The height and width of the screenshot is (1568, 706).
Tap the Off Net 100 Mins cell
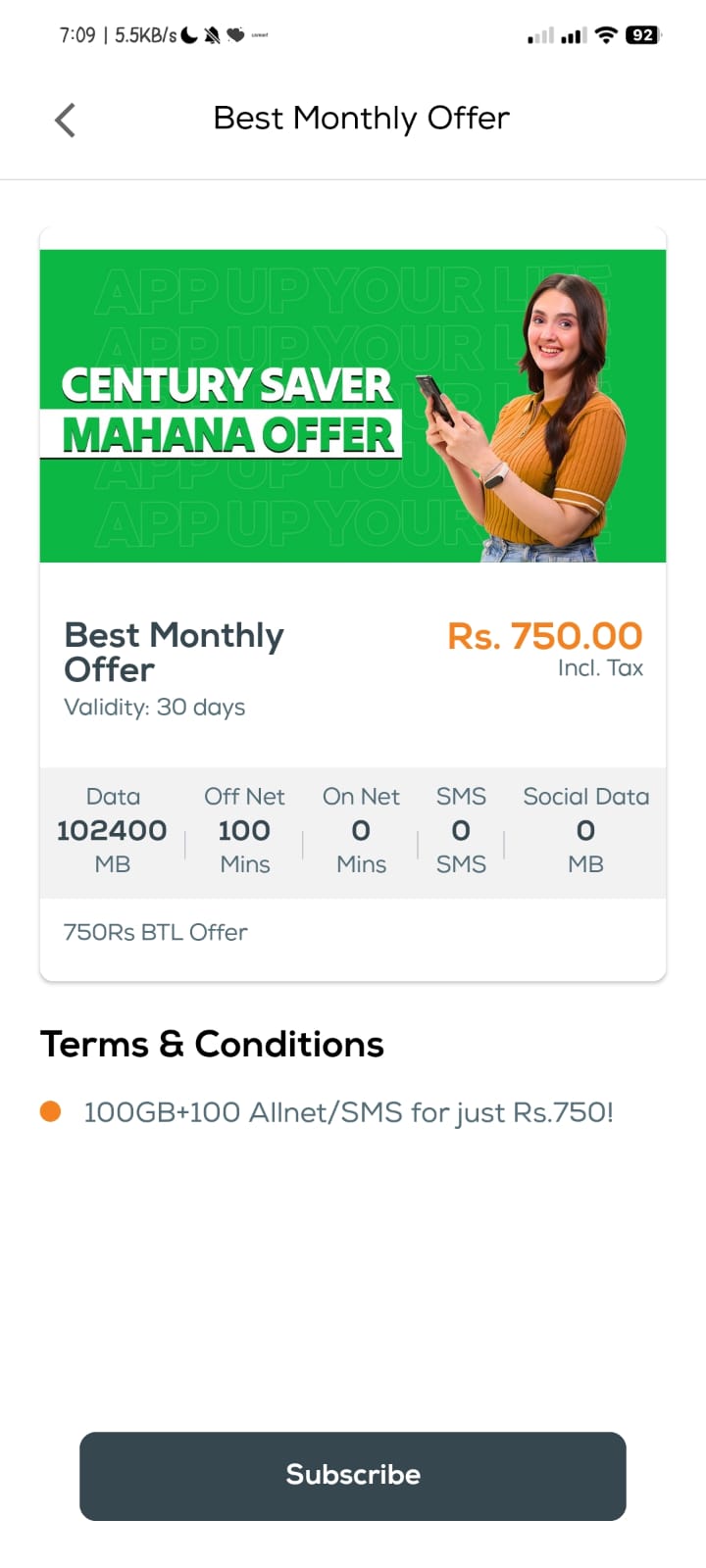244,831
